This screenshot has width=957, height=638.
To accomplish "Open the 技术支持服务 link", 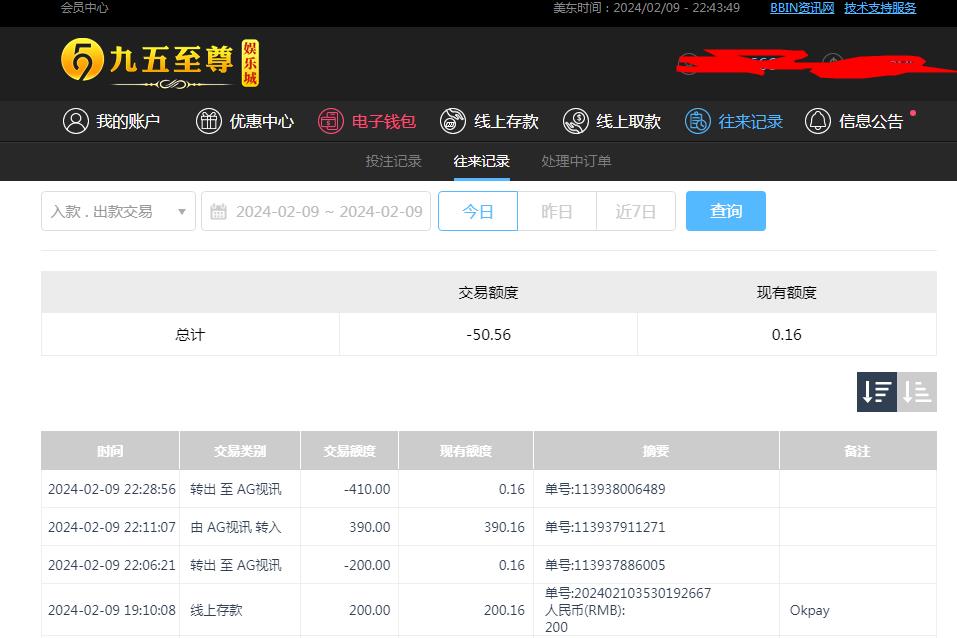I will pos(880,8).
